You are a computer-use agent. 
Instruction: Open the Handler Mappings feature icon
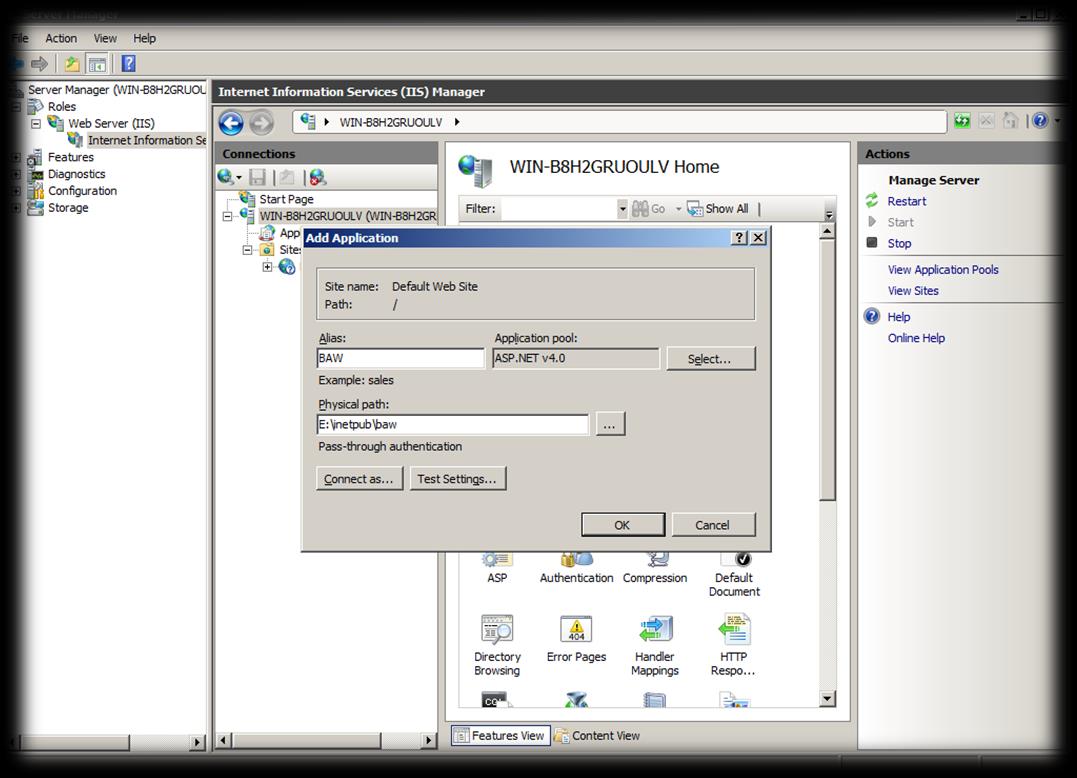click(655, 646)
